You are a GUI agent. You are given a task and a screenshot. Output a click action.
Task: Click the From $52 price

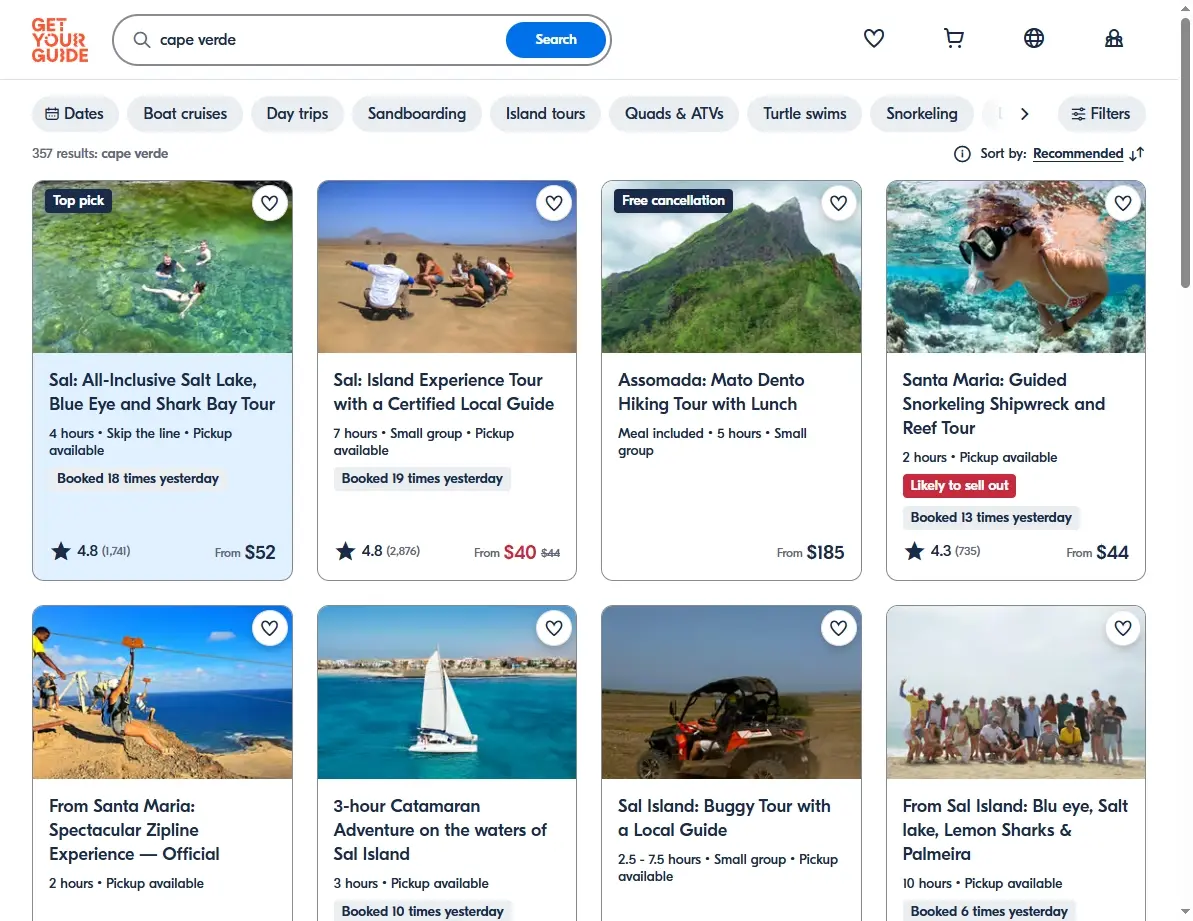click(x=245, y=552)
